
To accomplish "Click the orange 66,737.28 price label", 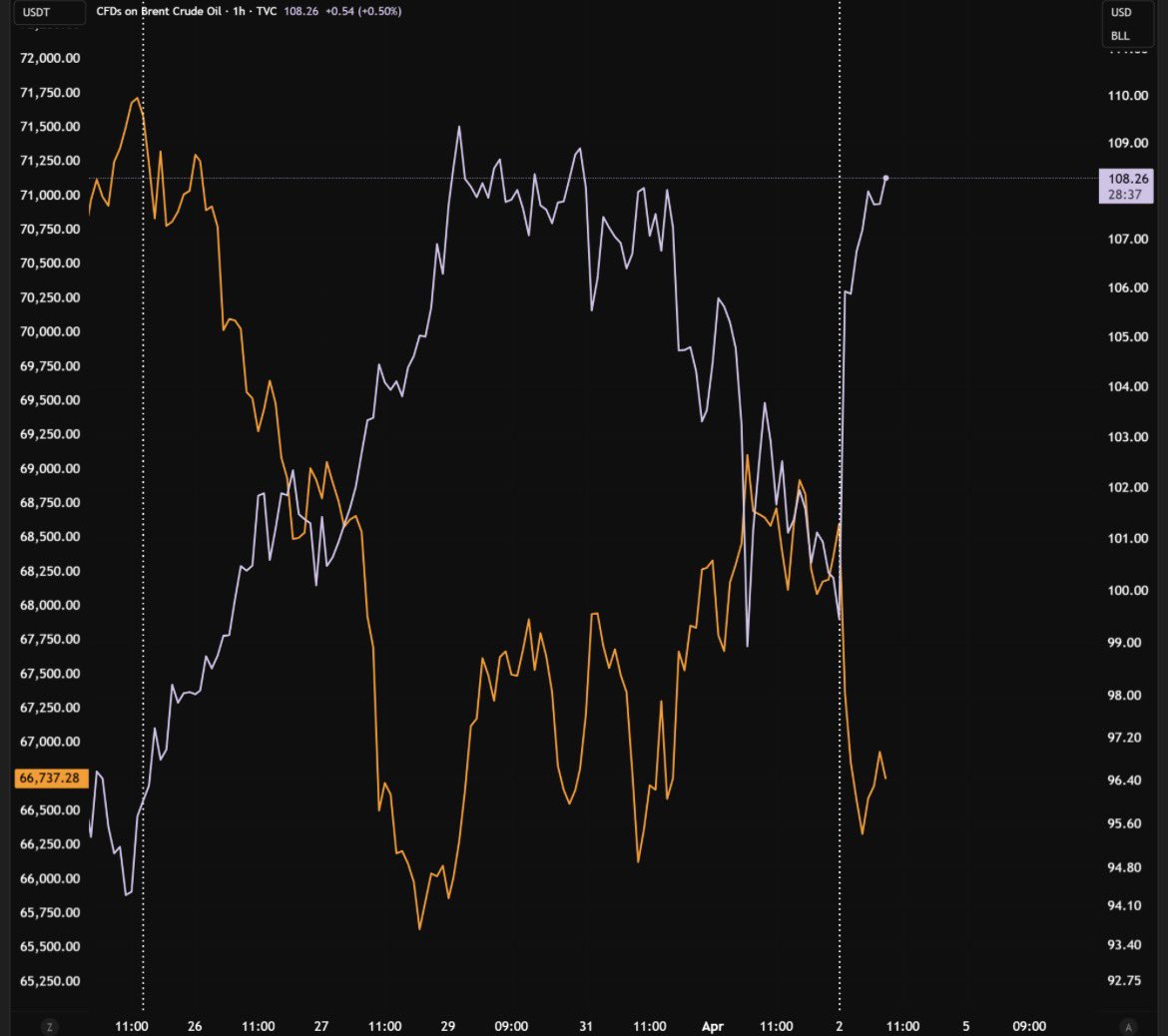I will pyautogui.click(x=50, y=777).
